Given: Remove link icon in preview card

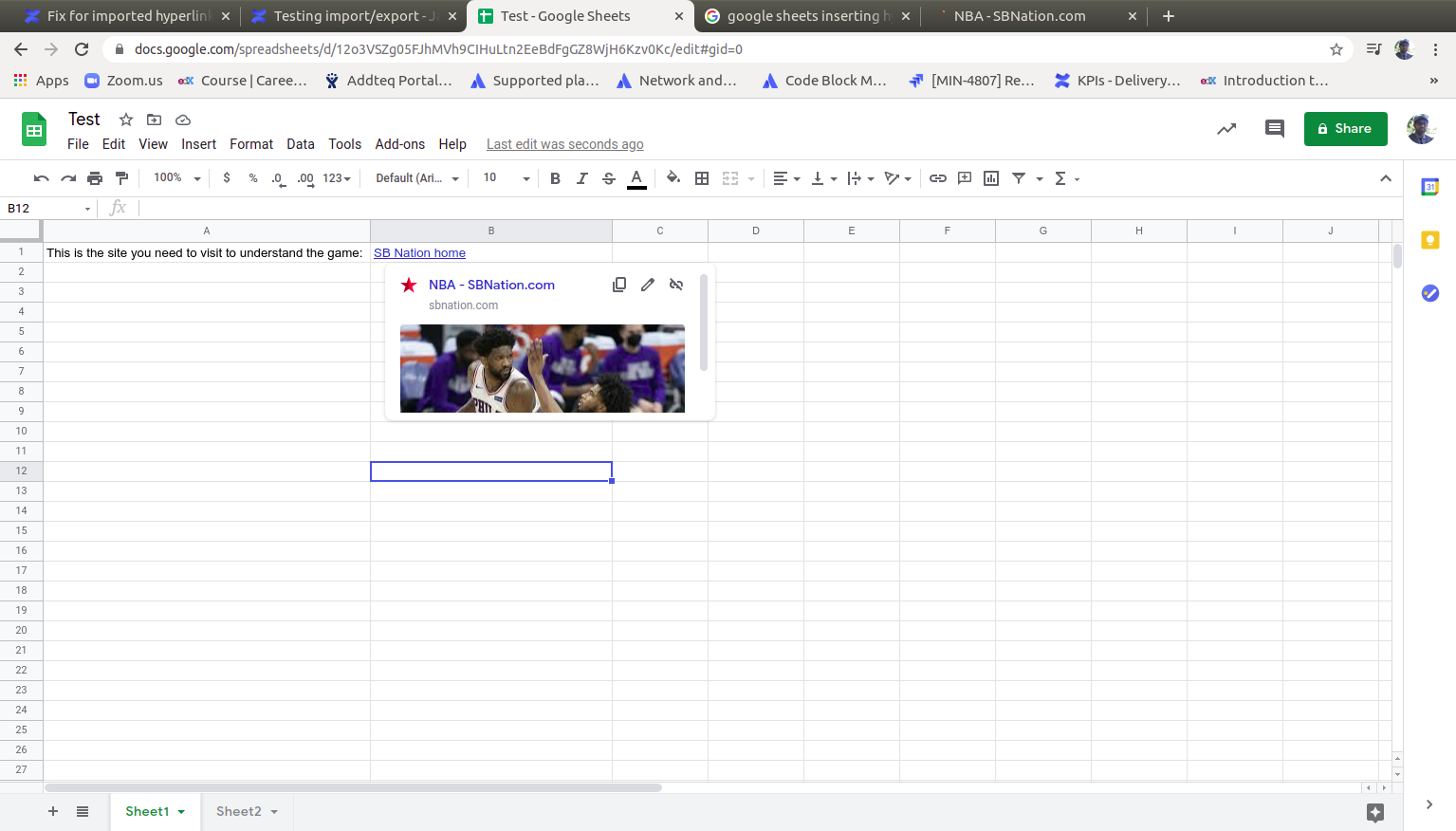Looking at the screenshot, I should point(676,285).
